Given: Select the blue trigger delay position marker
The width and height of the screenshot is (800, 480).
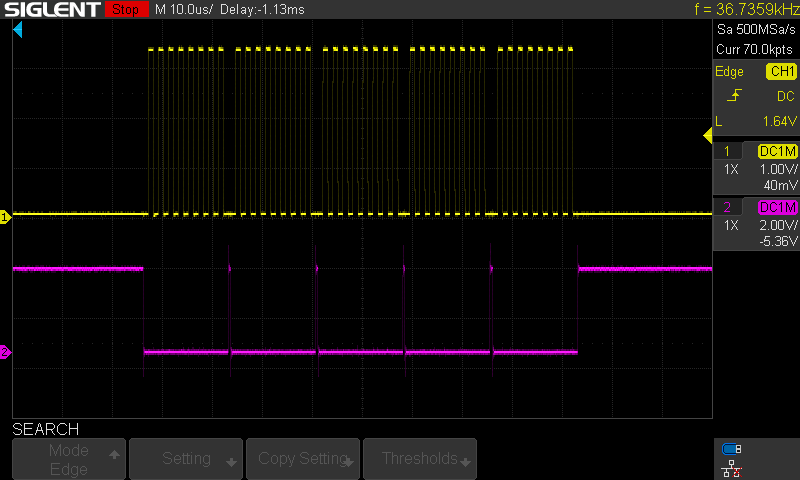Looking at the screenshot, I should pyautogui.click(x=18, y=30).
